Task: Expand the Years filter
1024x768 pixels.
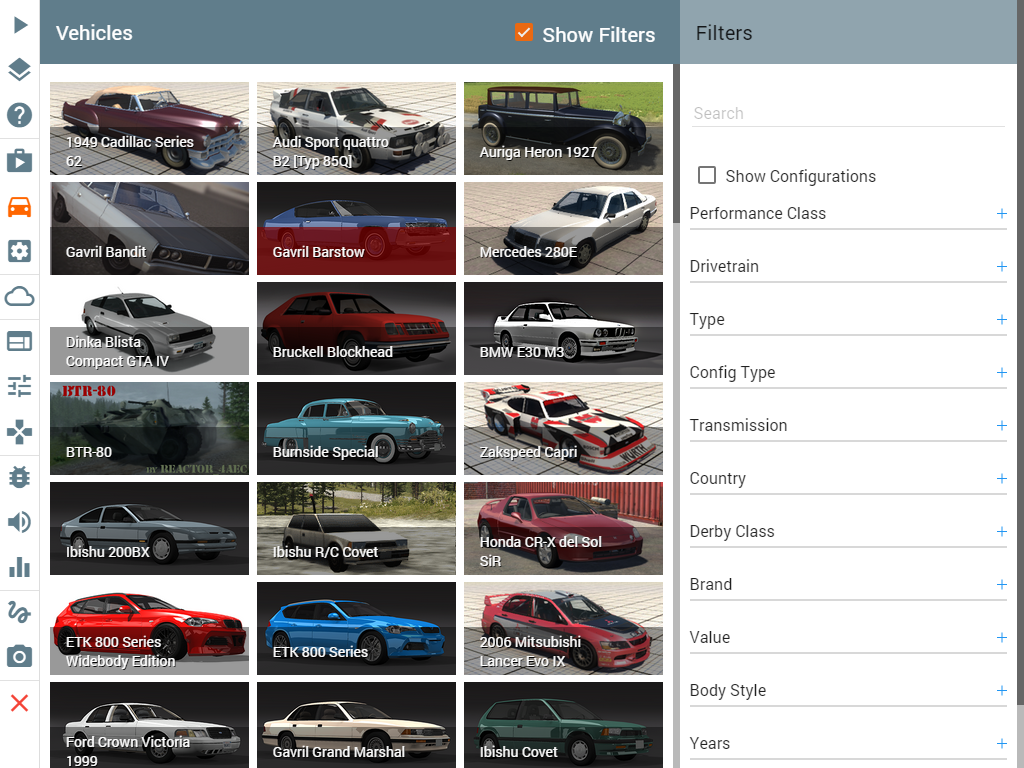Action: click(x=848, y=743)
